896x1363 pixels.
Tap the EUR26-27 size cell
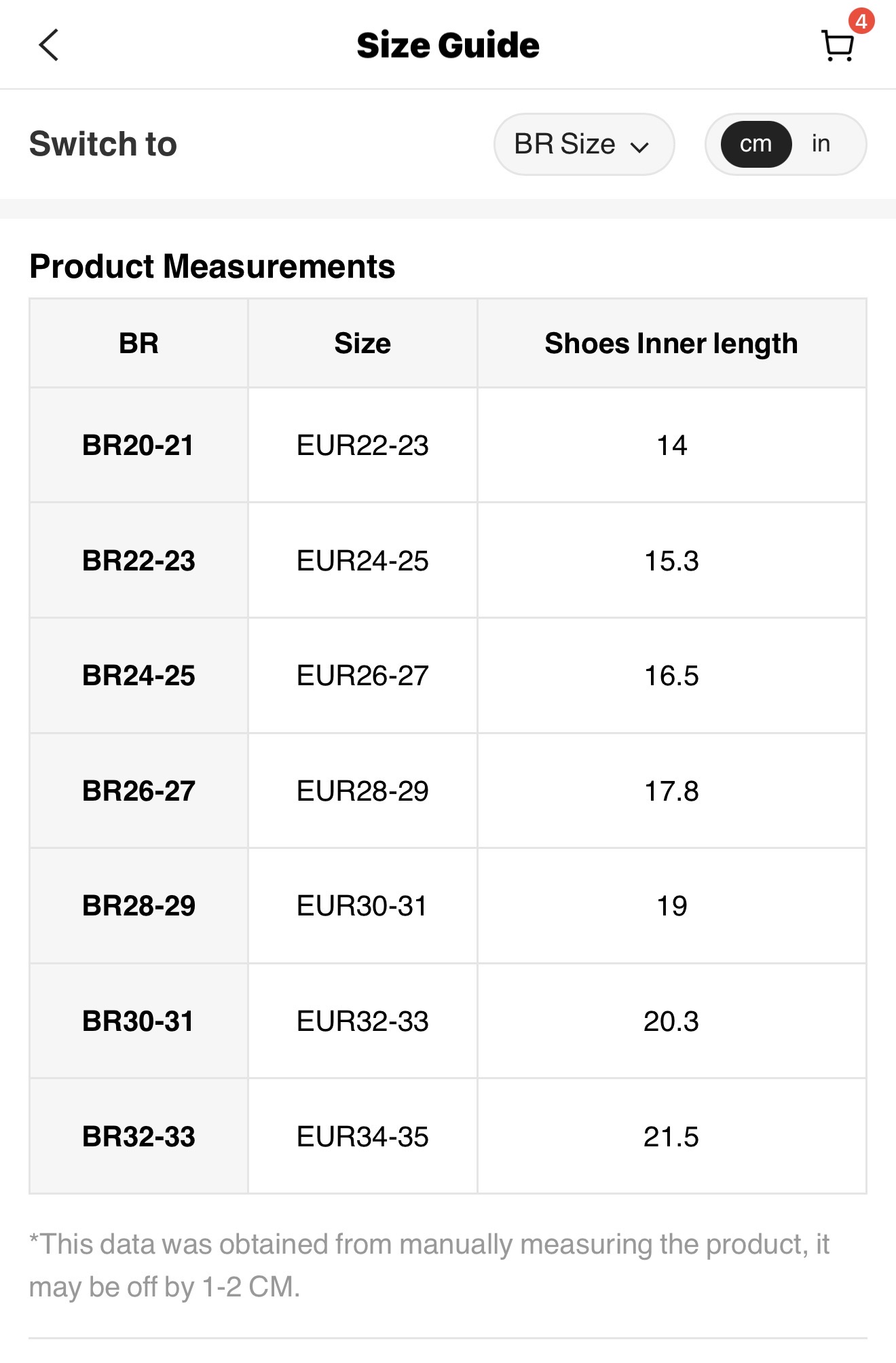click(362, 676)
